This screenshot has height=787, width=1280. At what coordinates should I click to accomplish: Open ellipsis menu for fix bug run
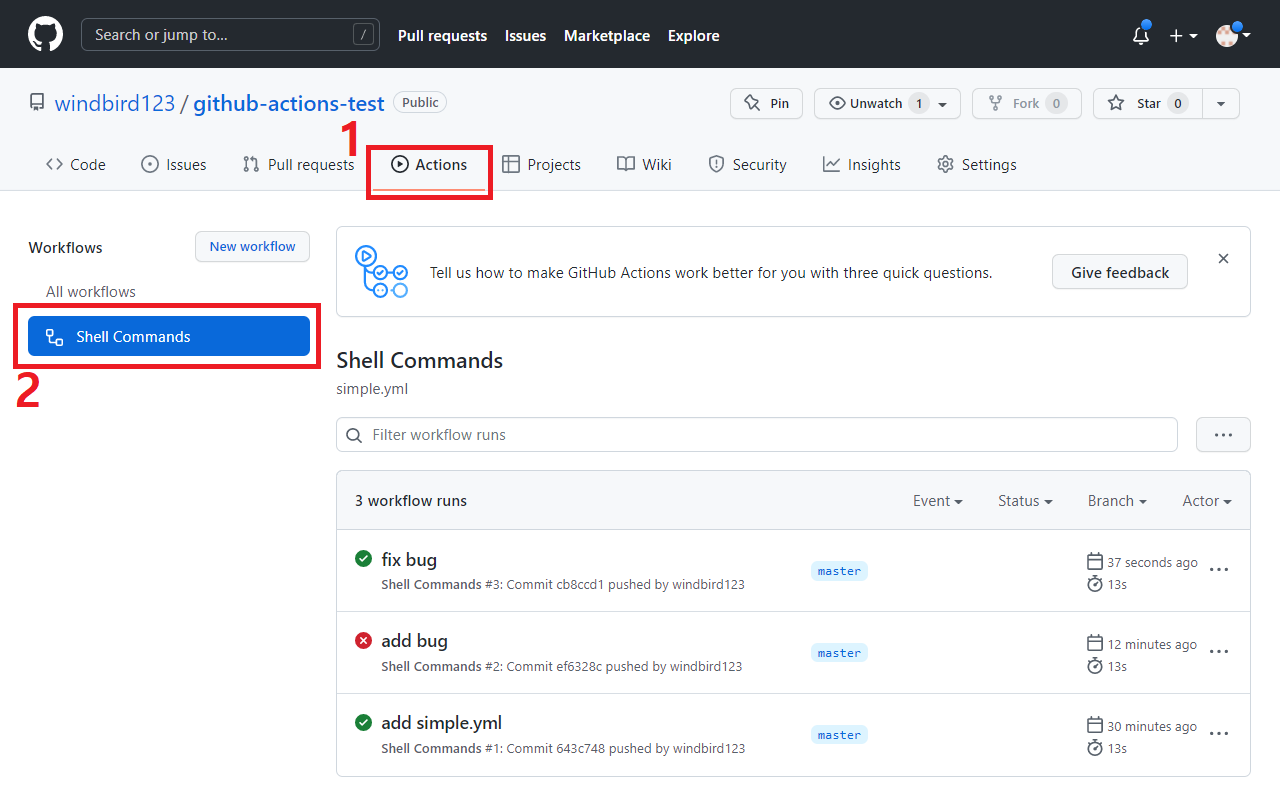point(1219,569)
